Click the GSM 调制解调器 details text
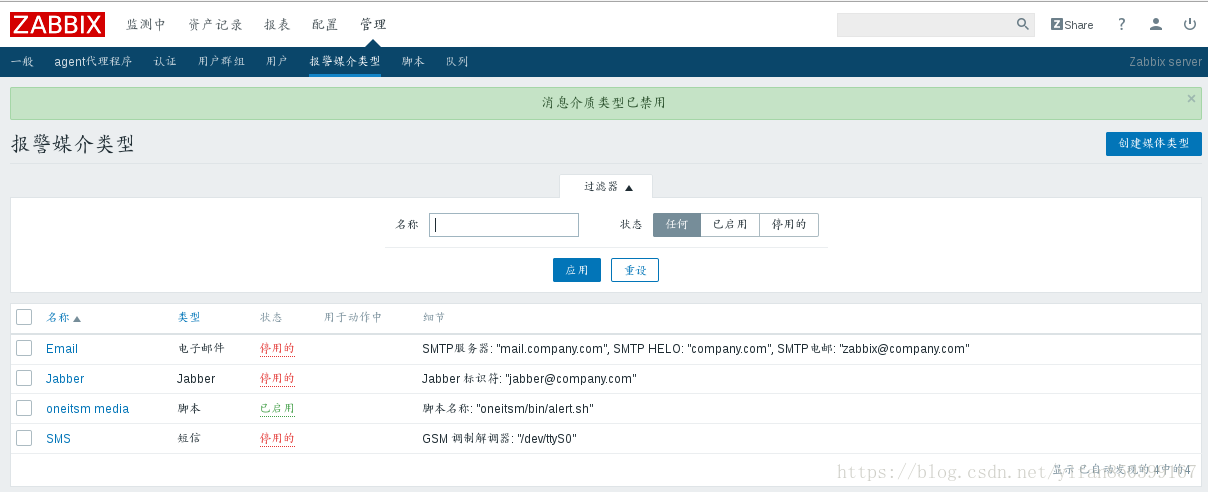Image resolution: width=1208 pixels, height=492 pixels. (x=499, y=439)
